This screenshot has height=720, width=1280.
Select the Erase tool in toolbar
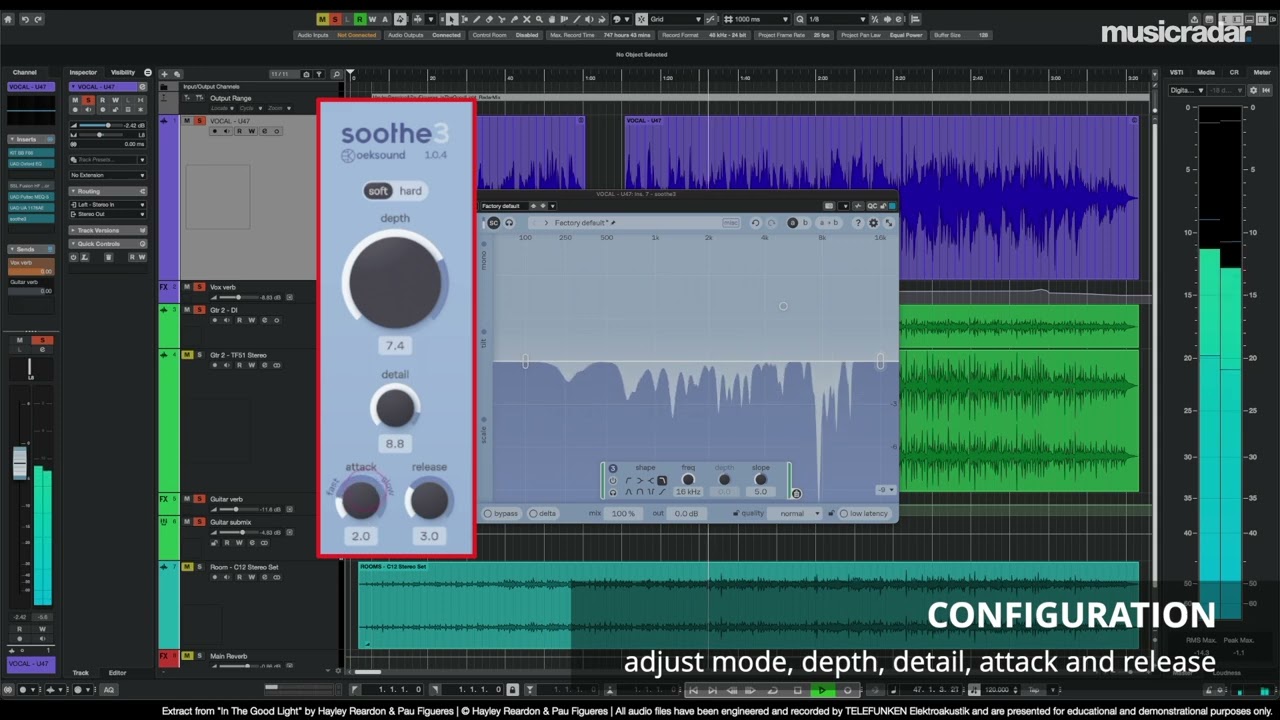[x=489, y=19]
